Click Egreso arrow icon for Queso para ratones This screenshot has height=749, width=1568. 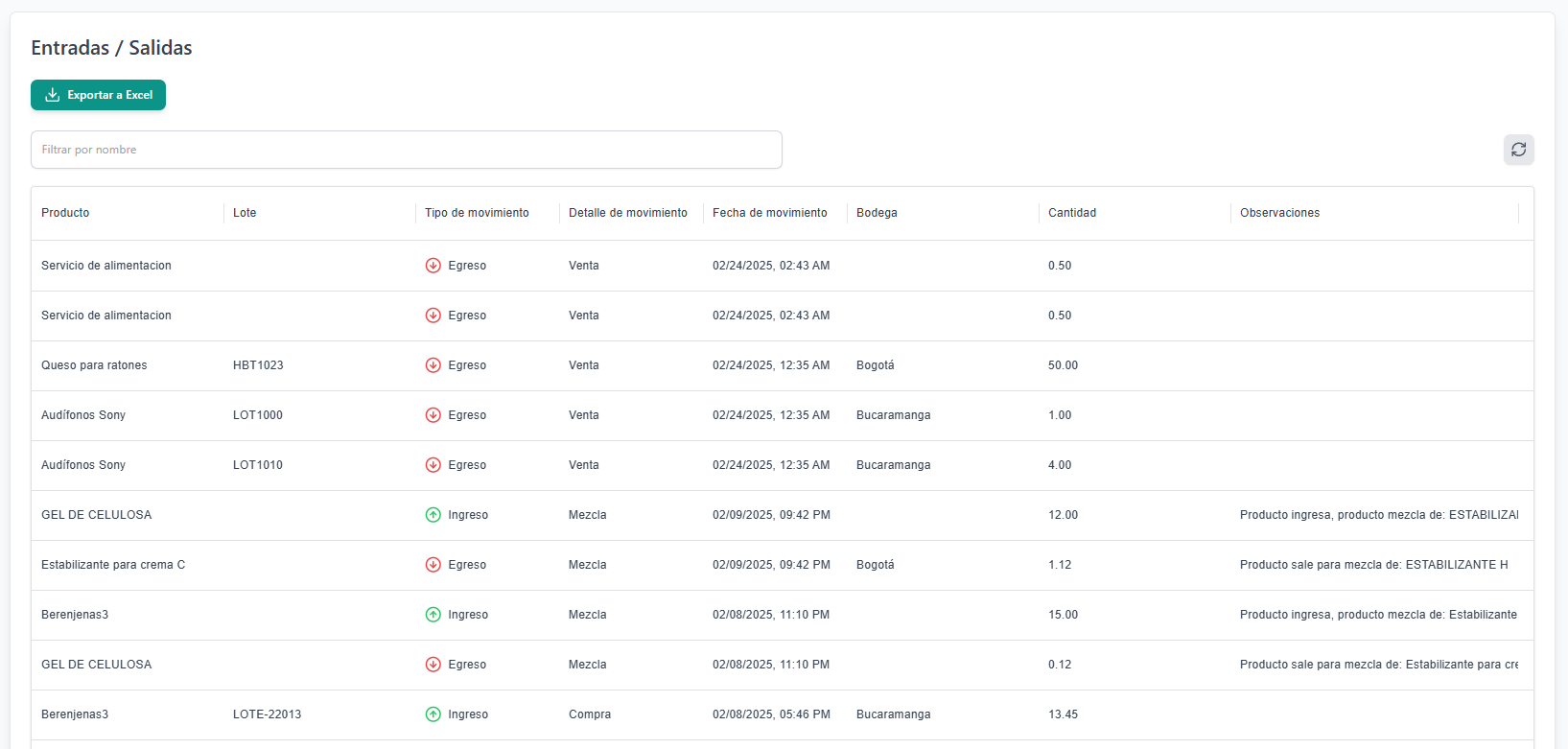[x=433, y=365]
